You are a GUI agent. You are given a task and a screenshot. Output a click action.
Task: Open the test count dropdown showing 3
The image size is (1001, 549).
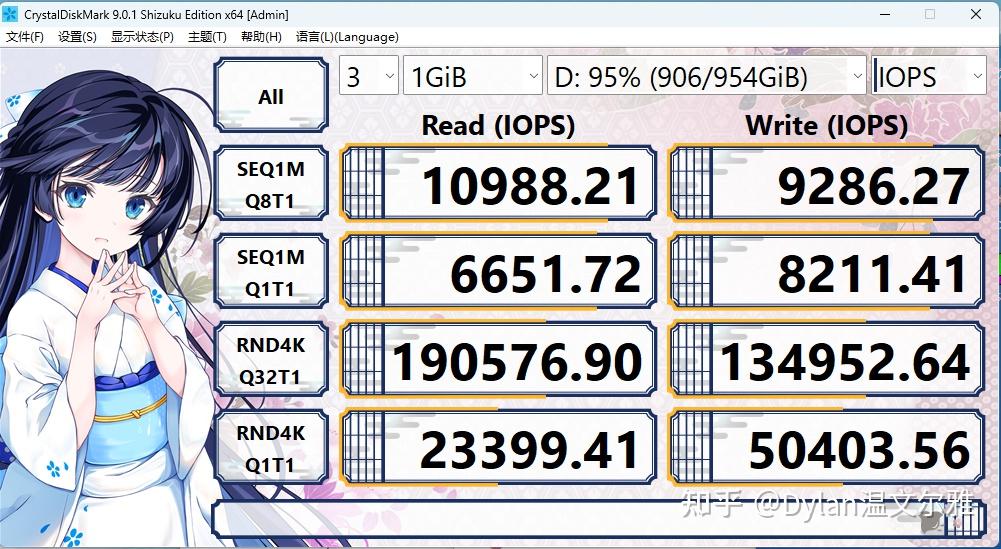[x=369, y=75]
